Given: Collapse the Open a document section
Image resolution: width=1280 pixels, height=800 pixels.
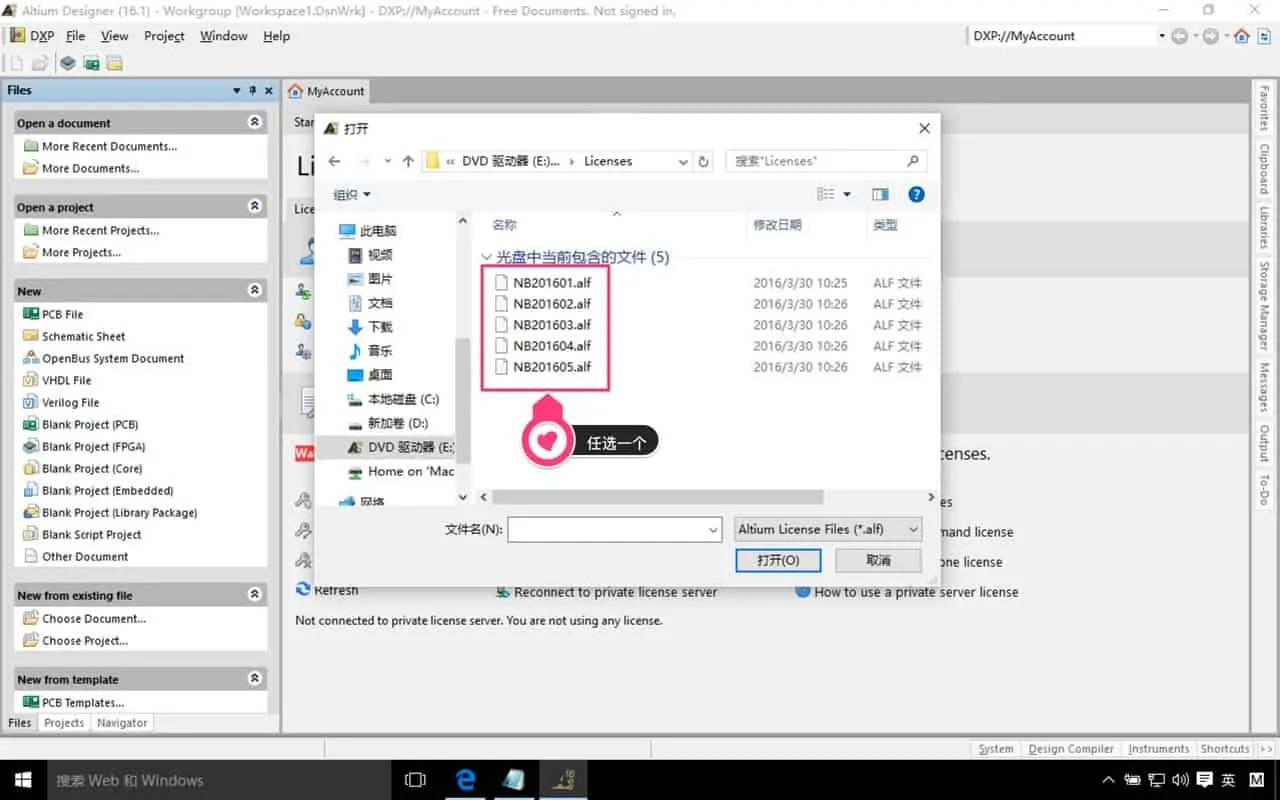Looking at the screenshot, I should [x=255, y=122].
